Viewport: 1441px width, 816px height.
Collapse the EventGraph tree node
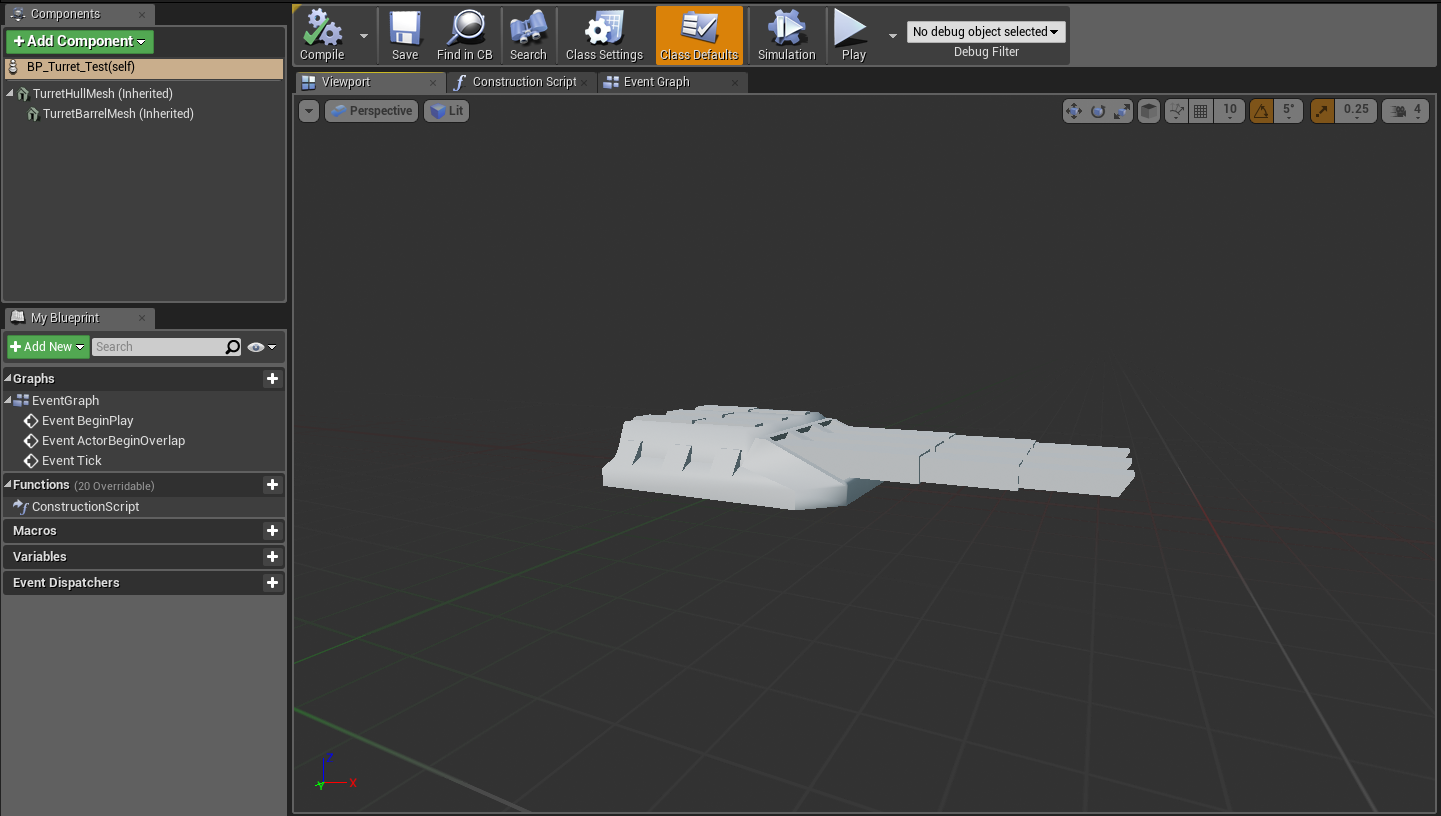(9, 400)
